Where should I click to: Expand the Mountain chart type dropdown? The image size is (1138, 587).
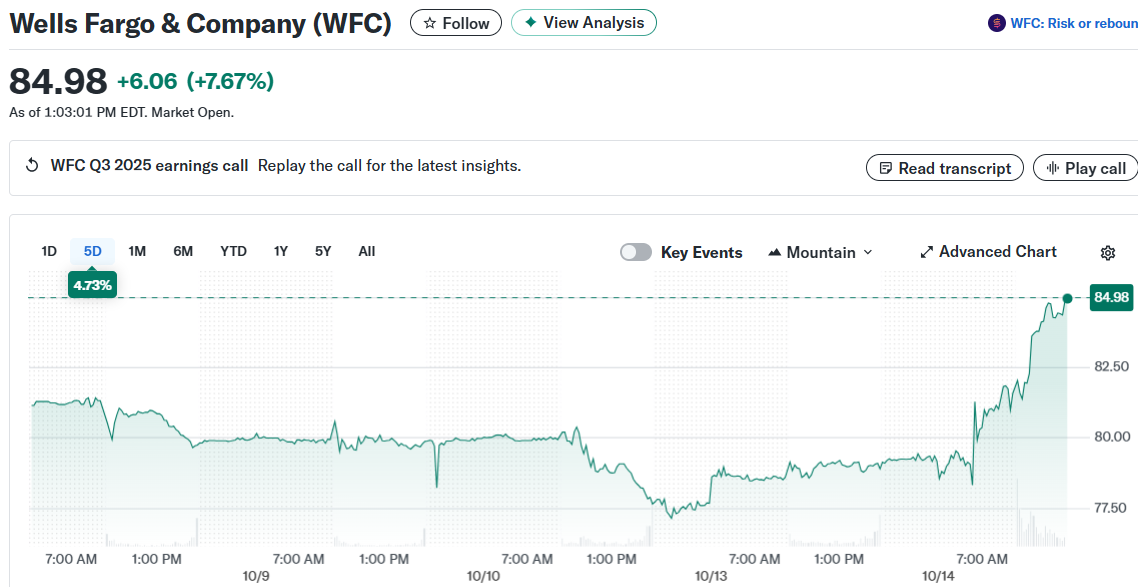820,252
